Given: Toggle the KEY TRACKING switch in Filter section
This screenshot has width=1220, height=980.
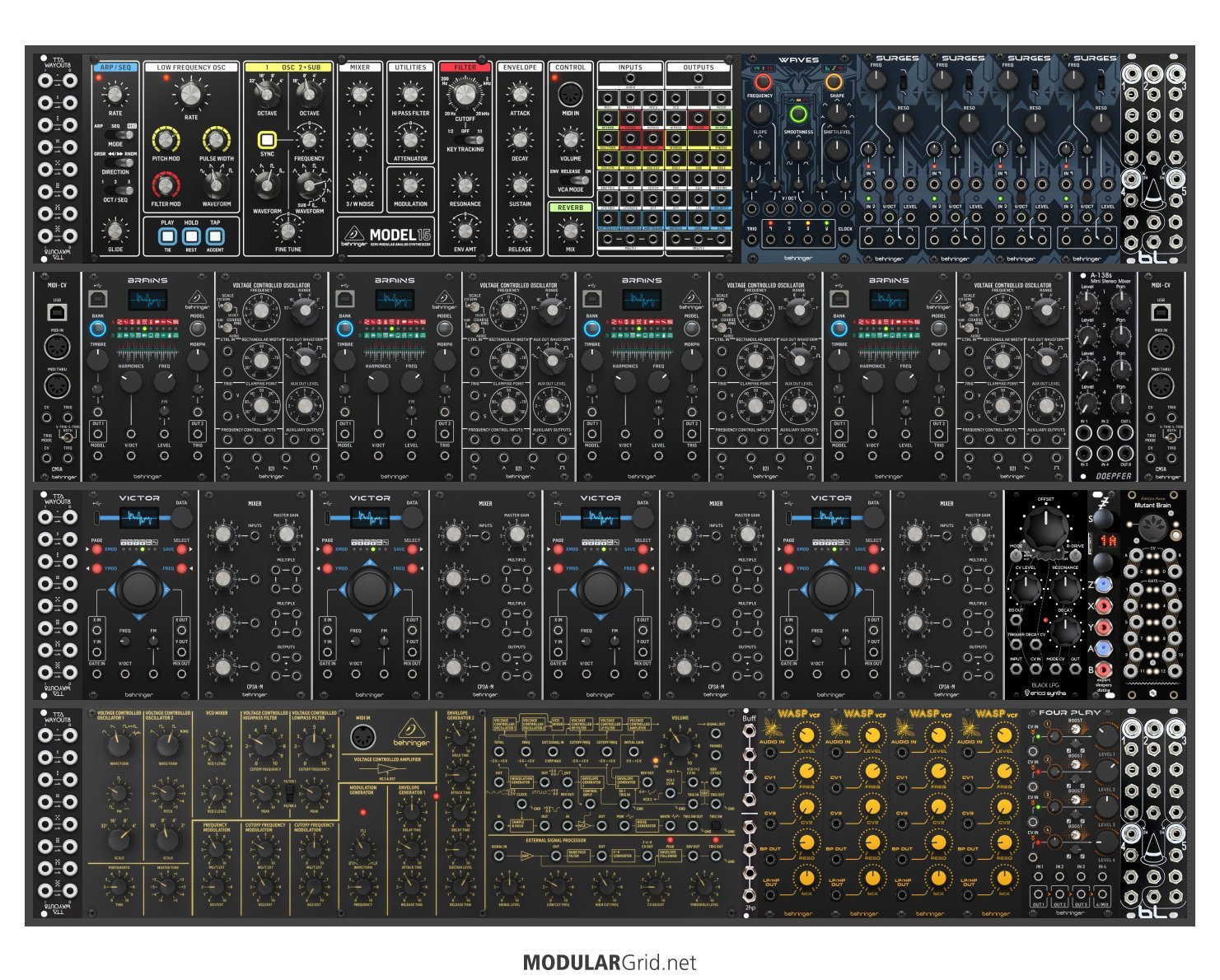Looking at the screenshot, I should 465,140.
